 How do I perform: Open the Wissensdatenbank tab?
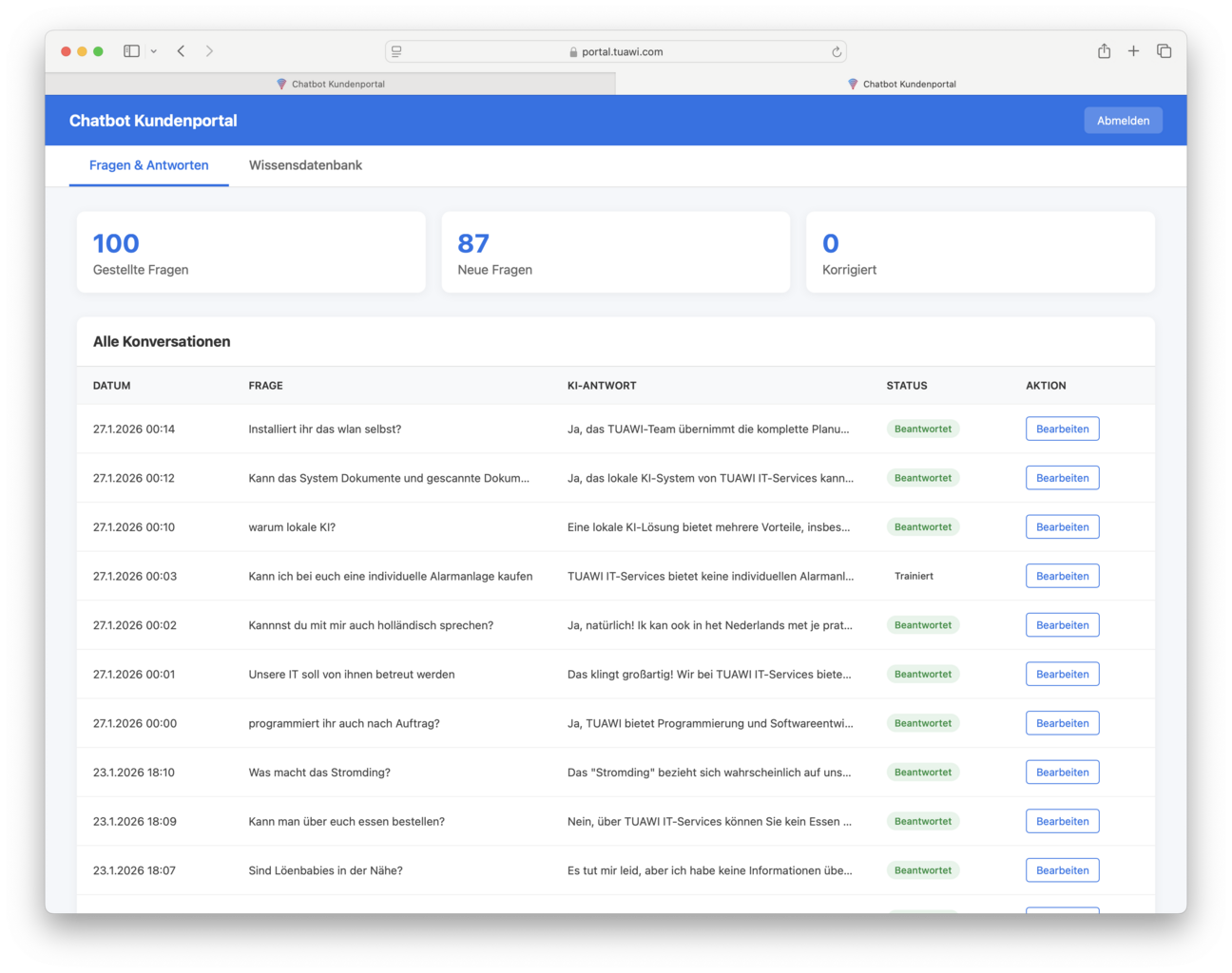pos(305,165)
